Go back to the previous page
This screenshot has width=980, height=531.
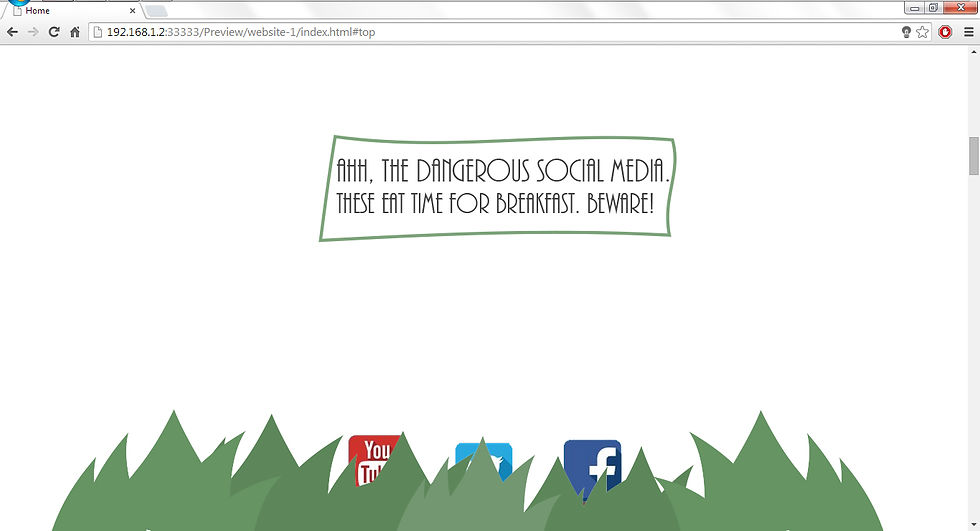click(12, 32)
